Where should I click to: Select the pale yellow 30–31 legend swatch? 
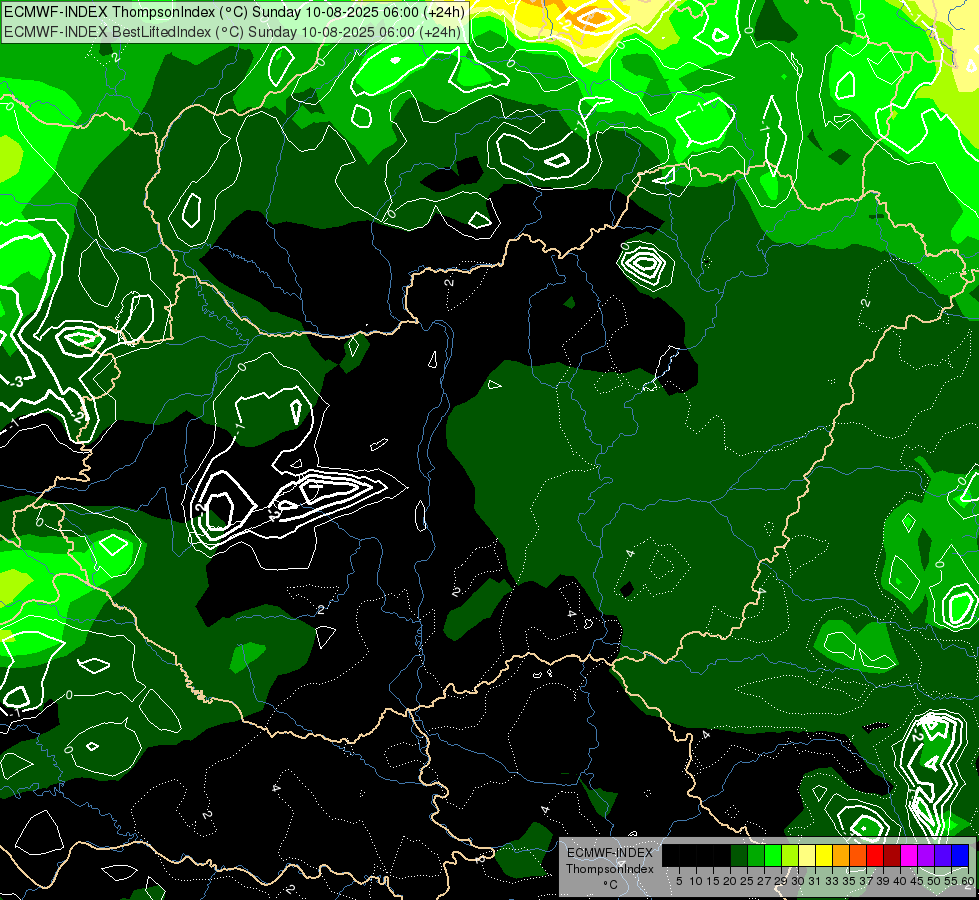(x=807, y=855)
